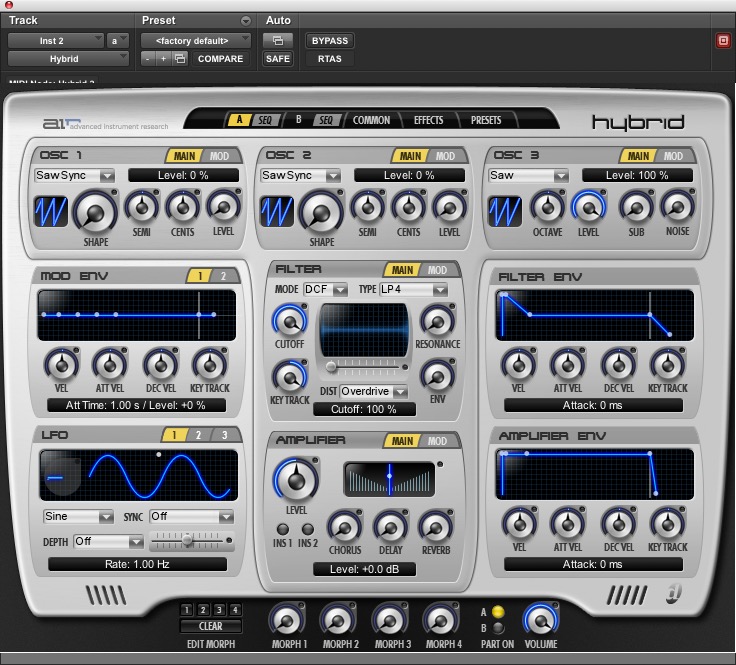The width and height of the screenshot is (736, 665).
Task: Click the OSC 2 waveform display icon
Action: pyautogui.click(x=277, y=211)
